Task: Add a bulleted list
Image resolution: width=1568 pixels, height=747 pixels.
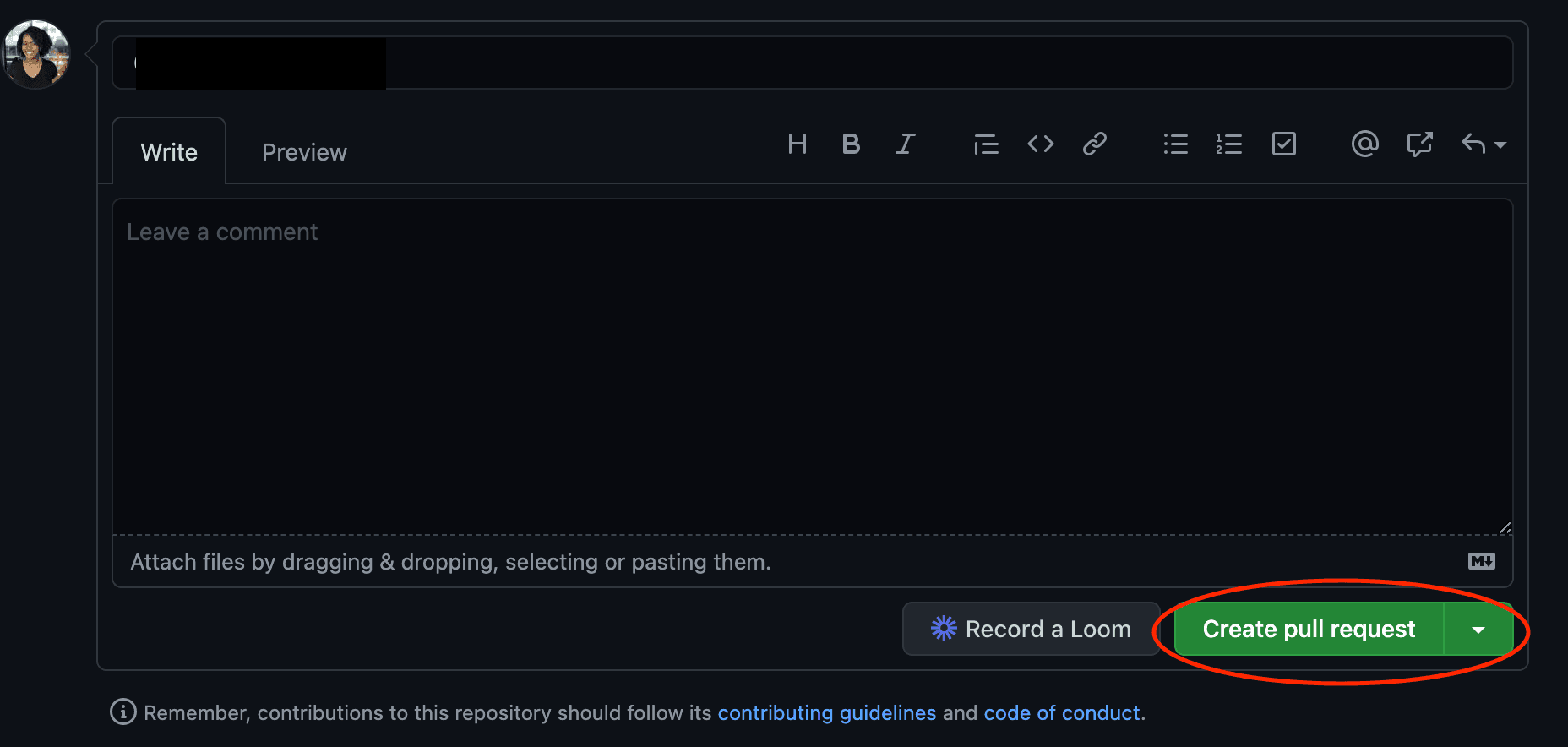Action: [1175, 144]
